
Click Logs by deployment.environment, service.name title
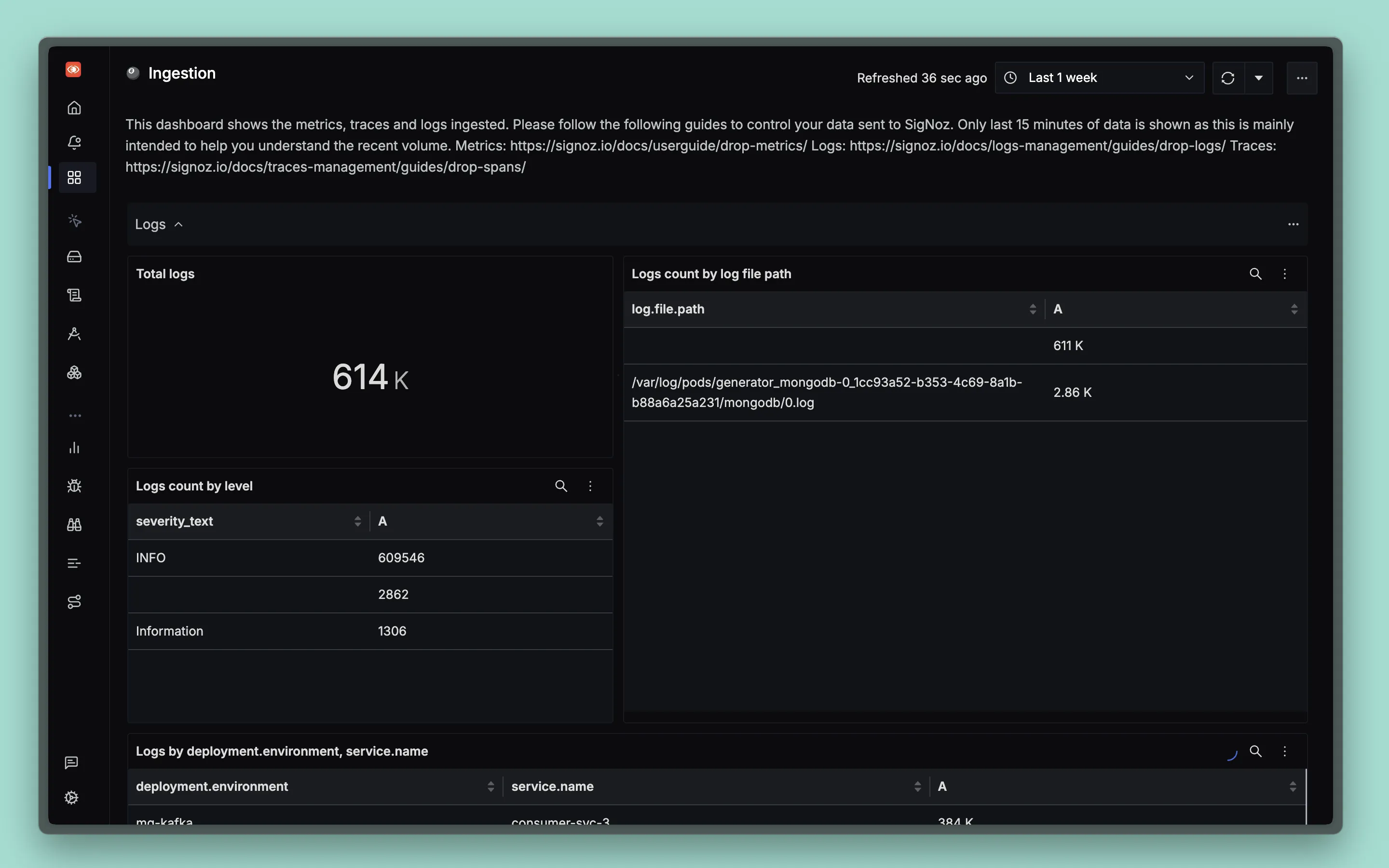coord(282,751)
